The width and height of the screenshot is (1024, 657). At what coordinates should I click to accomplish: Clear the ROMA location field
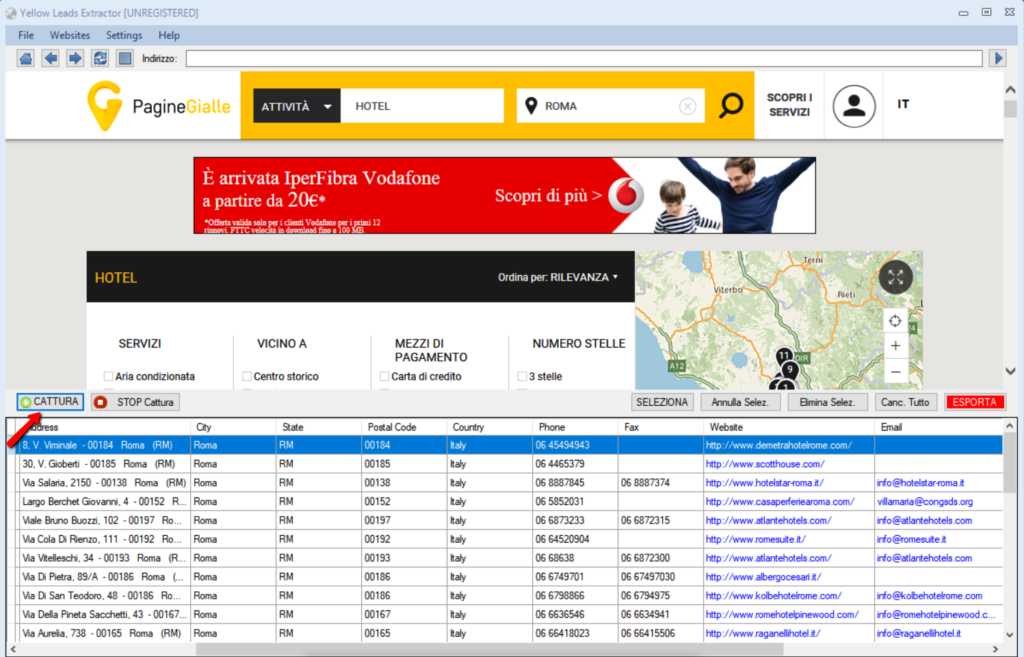(687, 106)
